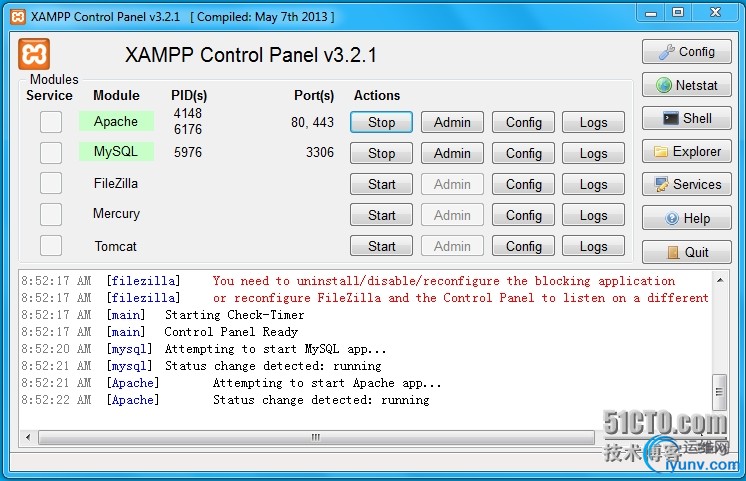Click log line 'Starting Check-Timer'
This screenshot has width=746, height=481.
tap(234, 314)
